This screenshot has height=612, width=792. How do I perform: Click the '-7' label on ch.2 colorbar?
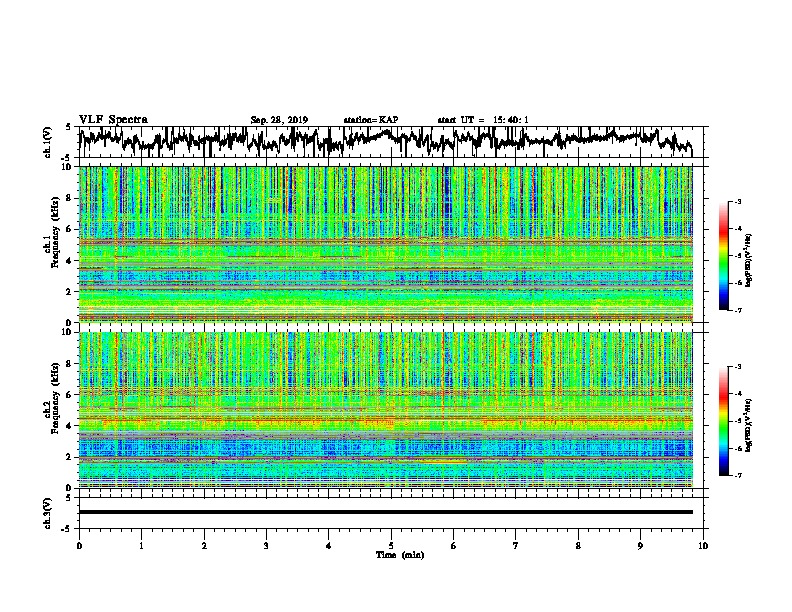pyautogui.click(x=737, y=475)
